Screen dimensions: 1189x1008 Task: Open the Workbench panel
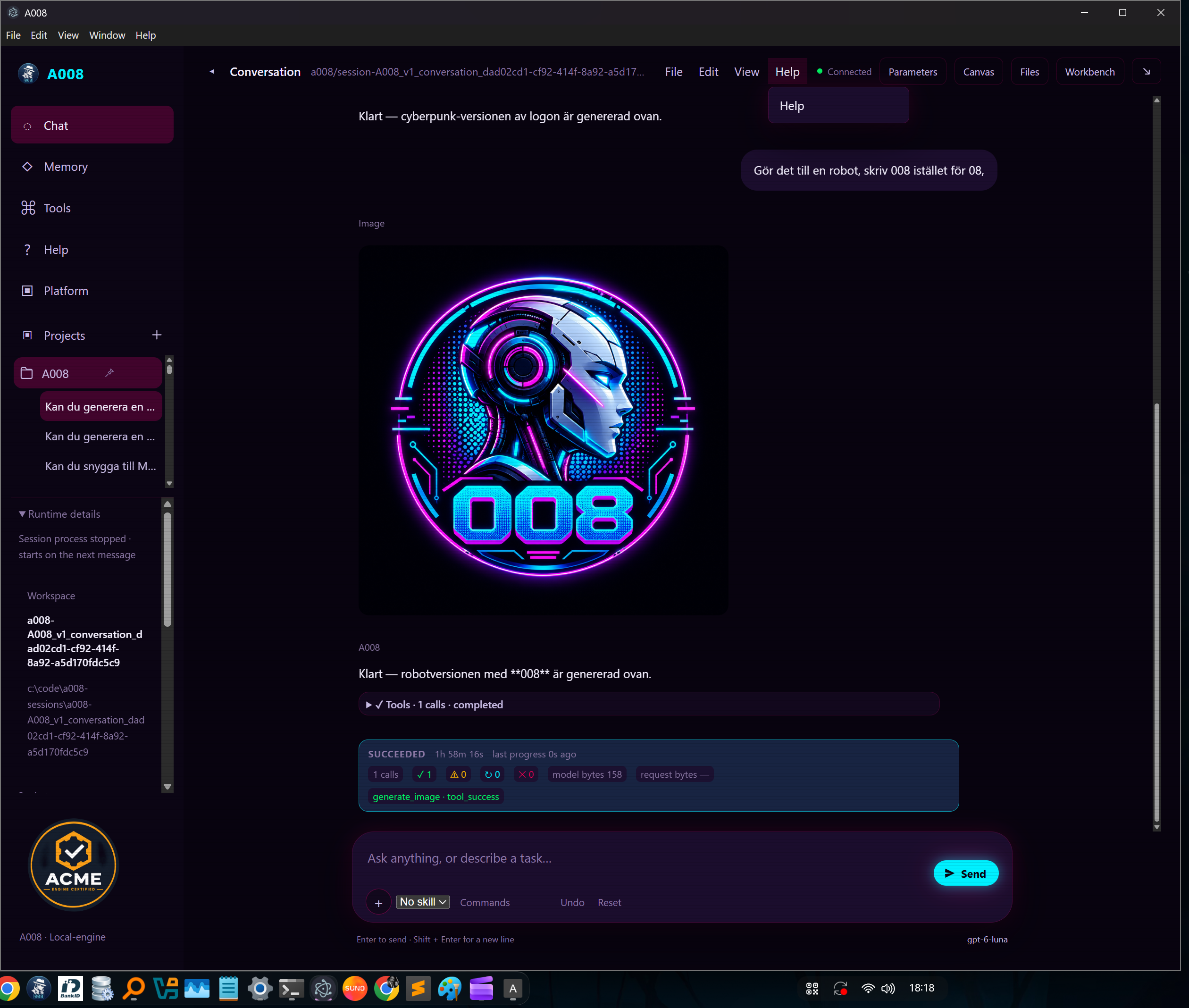(x=1089, y=71)
